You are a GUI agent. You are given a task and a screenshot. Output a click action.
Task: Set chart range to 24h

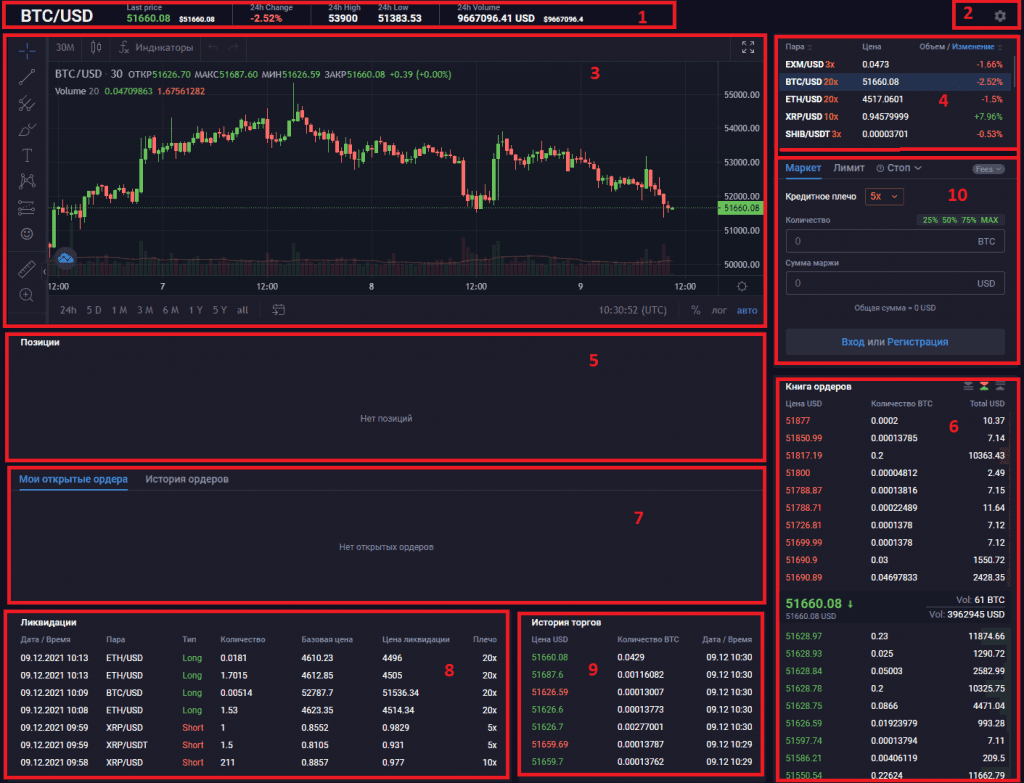68,310
